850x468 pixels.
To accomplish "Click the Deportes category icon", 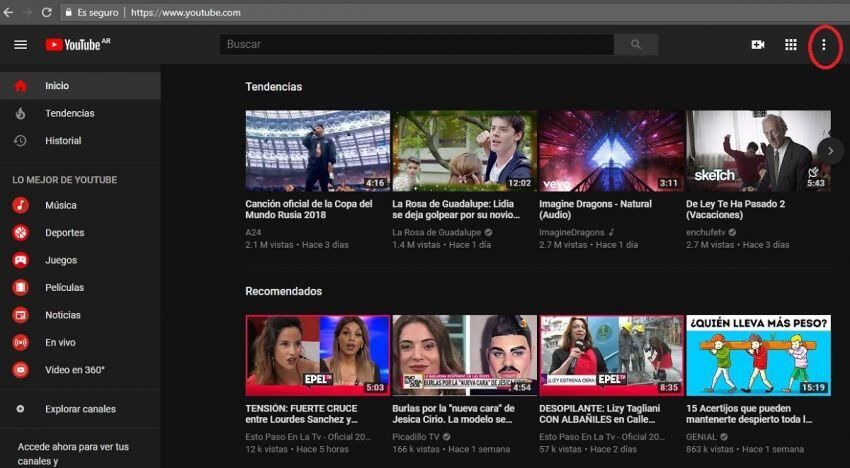I will 20,233.
